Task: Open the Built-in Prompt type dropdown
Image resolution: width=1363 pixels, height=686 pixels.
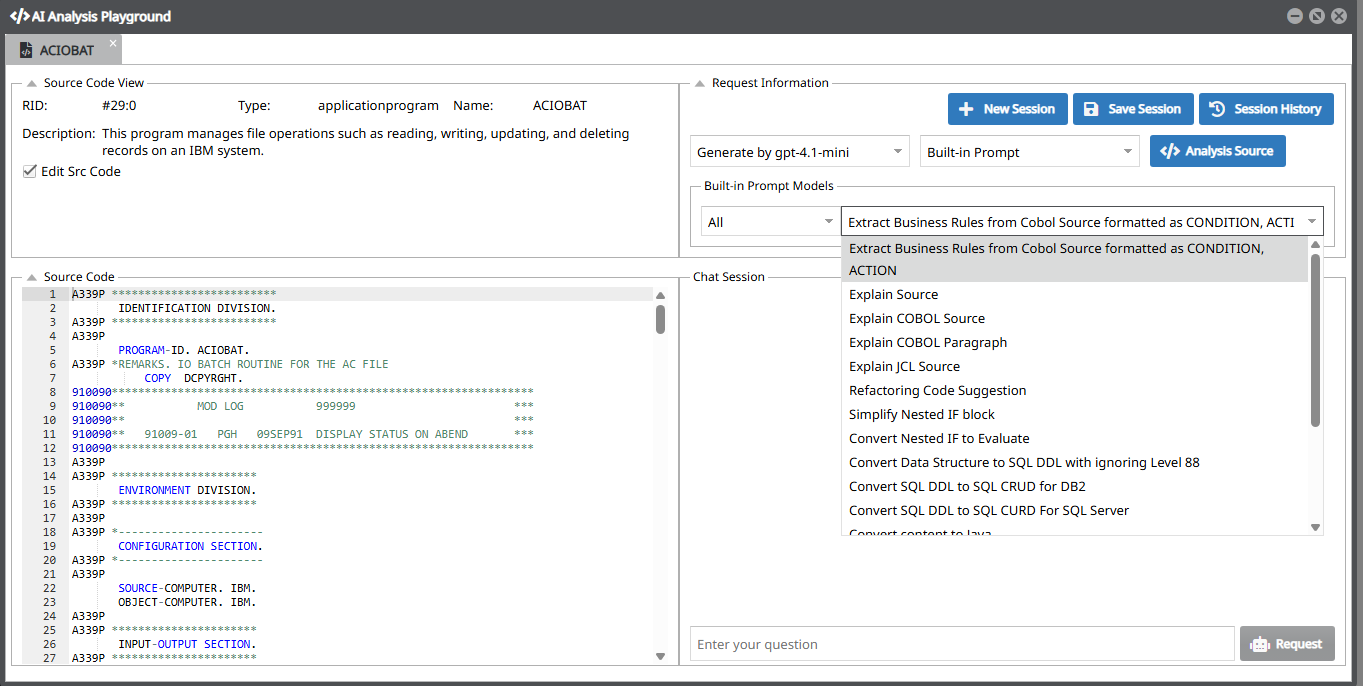Action: coord(1029,152)
